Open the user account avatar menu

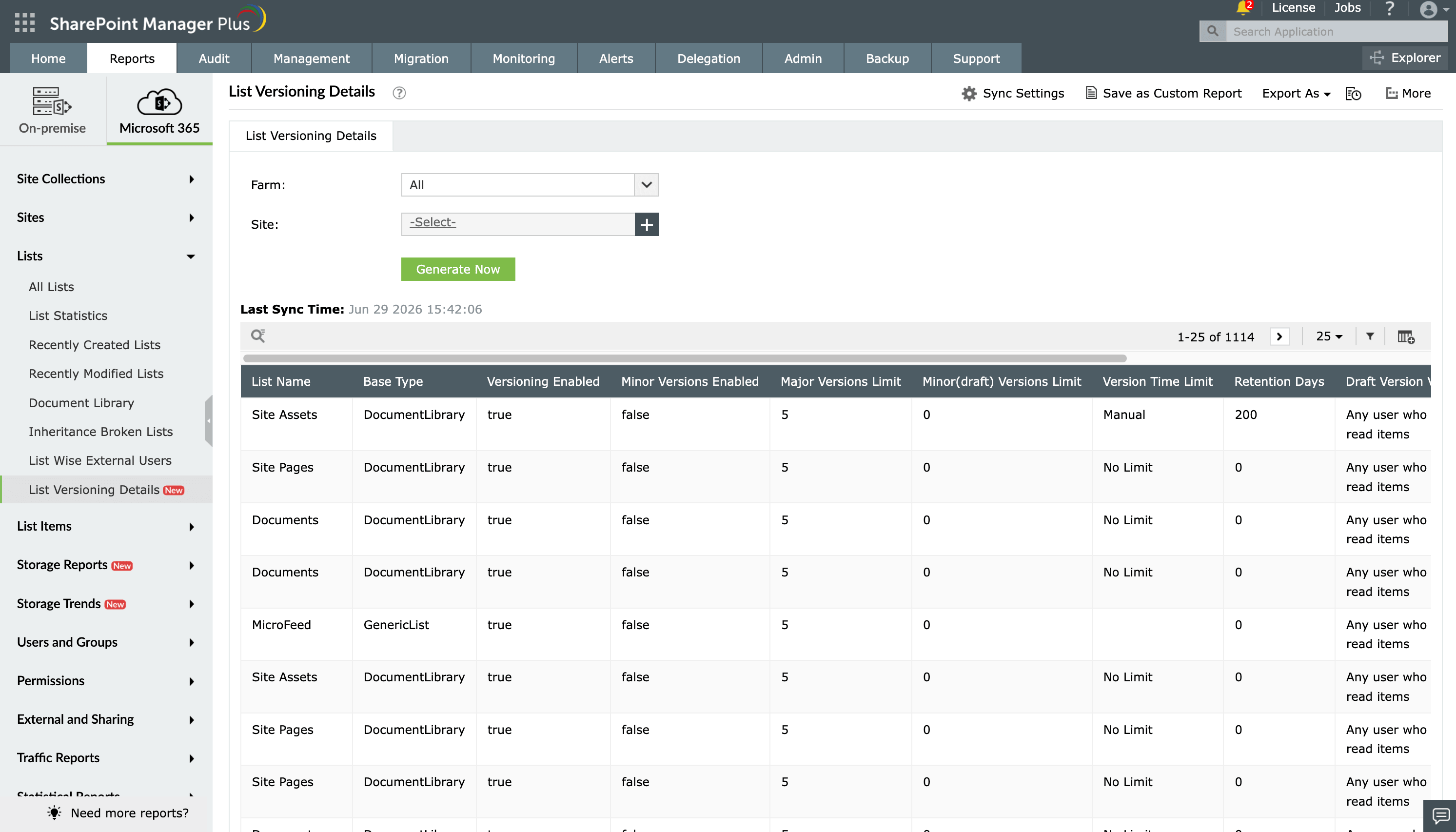point(1433,9)
